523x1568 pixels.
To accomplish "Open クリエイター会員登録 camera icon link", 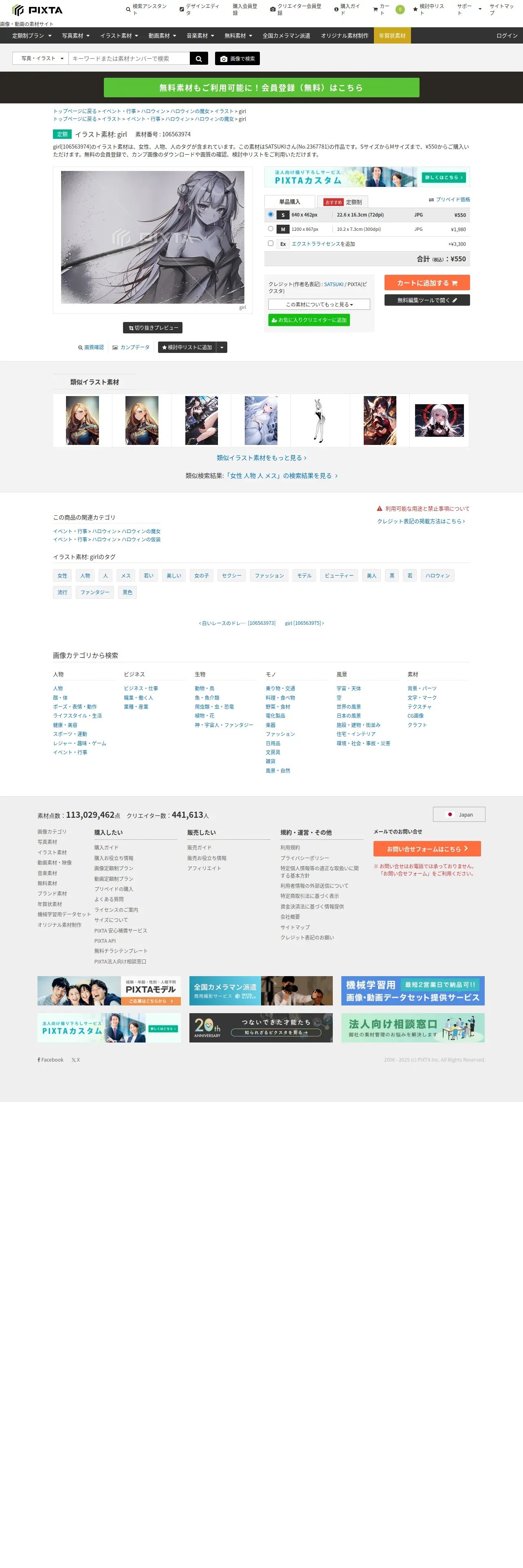I will click(x=296, y=9).
